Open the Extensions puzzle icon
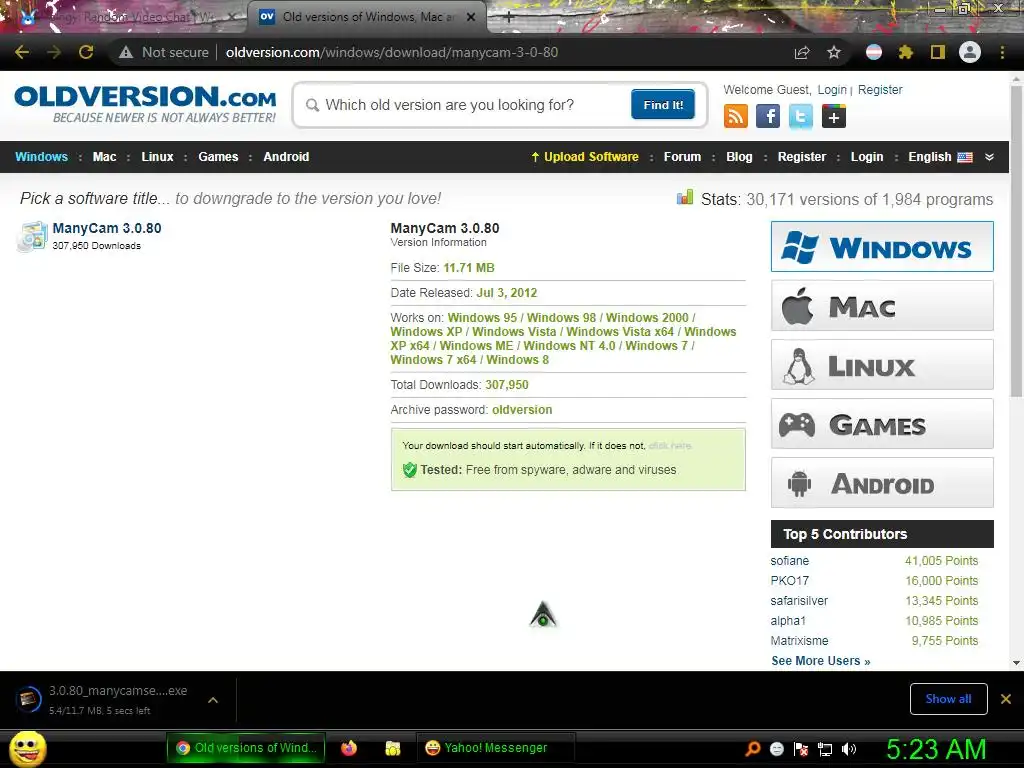 click(x=905, y=52)
